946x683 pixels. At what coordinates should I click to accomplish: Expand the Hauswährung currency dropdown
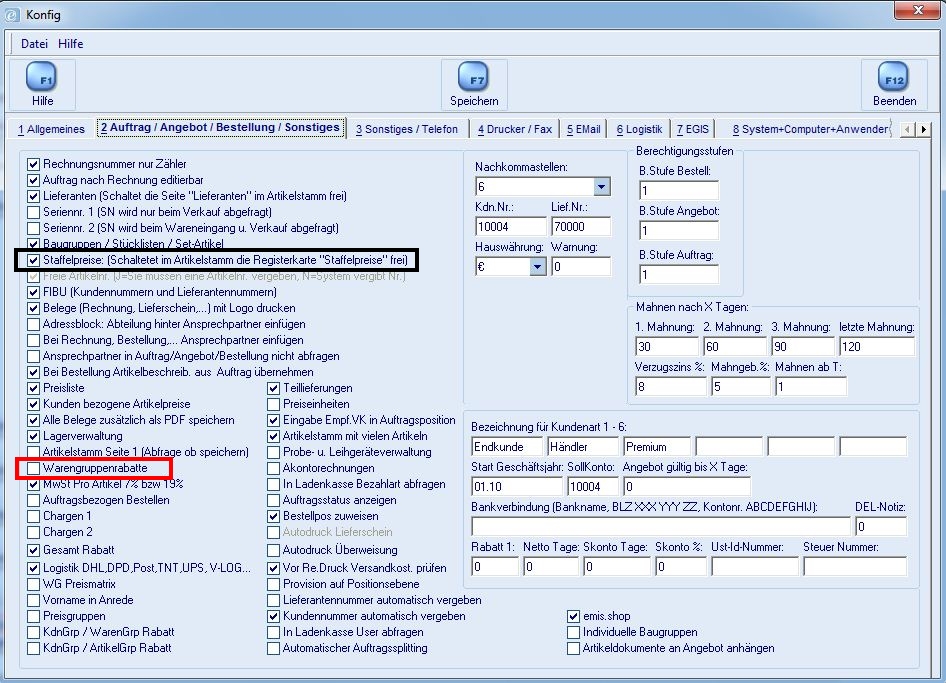tap(537, 267)
